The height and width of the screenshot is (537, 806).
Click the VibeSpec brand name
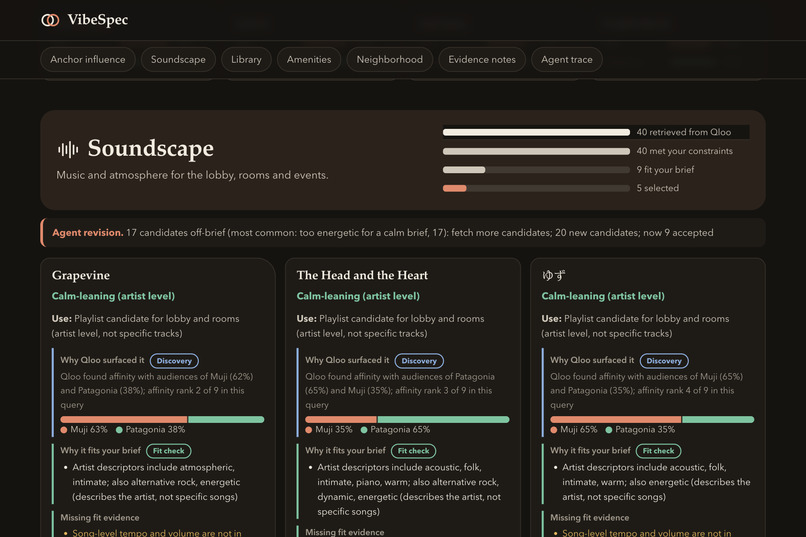tap(98, 20)
